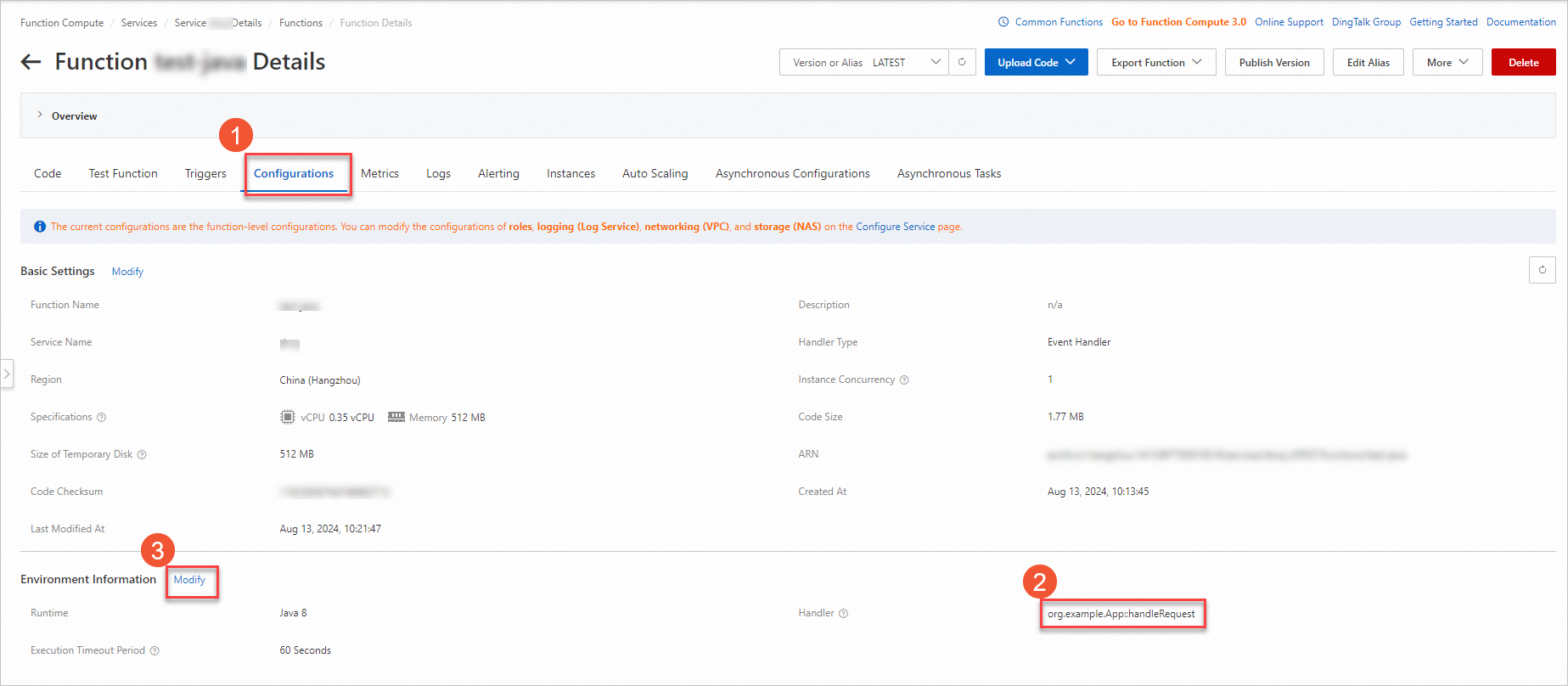1568x686 pixels.
Task: View the Logs tab
Action: point(438,173)
